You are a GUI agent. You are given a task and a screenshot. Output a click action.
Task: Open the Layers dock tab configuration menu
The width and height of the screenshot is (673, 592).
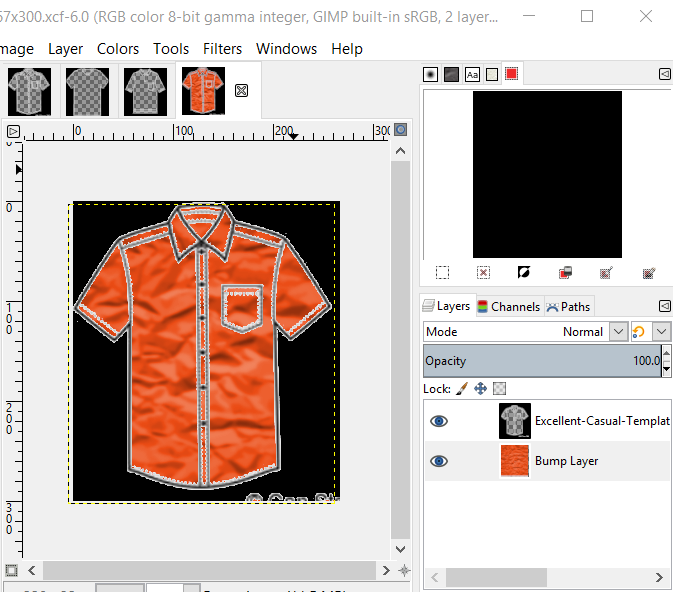[x=664, y=306]
